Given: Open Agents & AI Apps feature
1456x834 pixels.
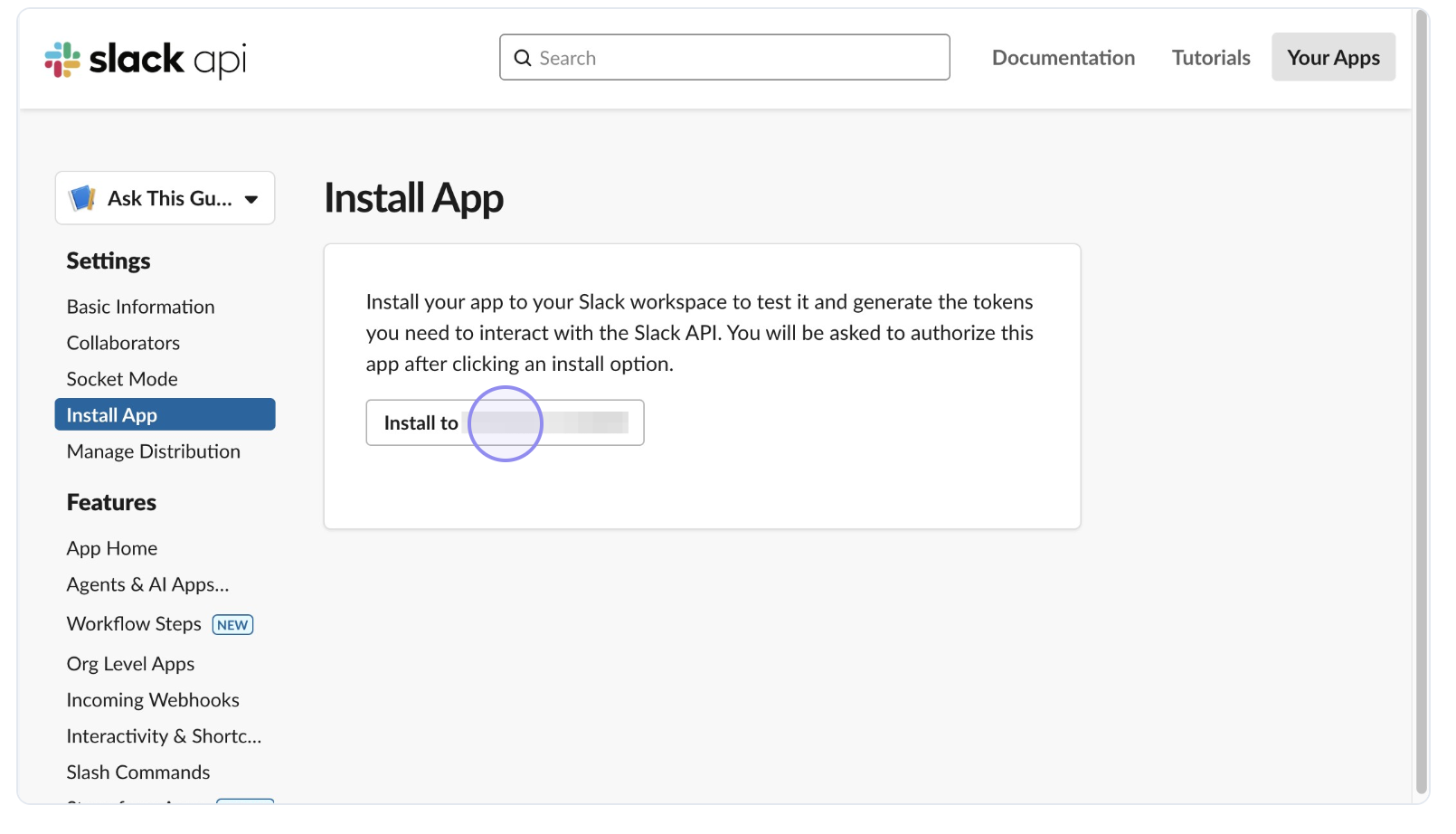Looking at the screenshot, I should click(x=147, y=584).
